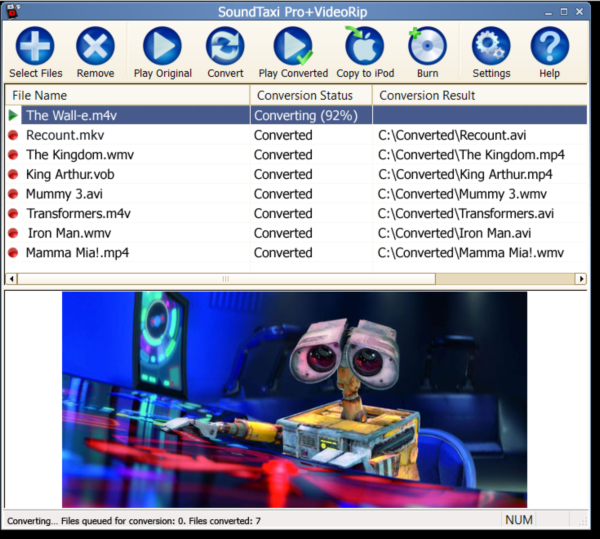The image size is (600, 539).
Task: Start conversion with the Convert icon
Action: [x=225, y=46]
